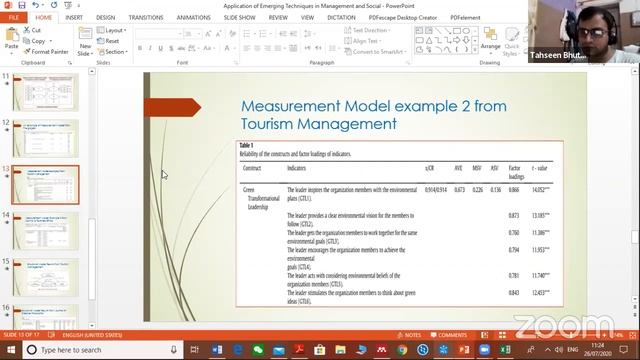Open the FILE tab
The width and height of the screenshot is (640, 360).
click(13, 18)
